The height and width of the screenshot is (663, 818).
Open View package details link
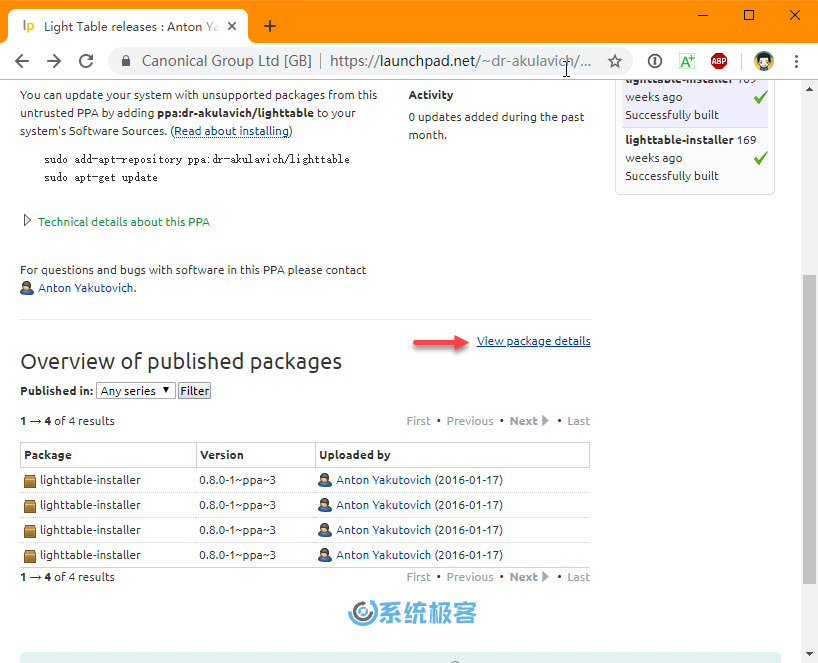coord(533,341)
